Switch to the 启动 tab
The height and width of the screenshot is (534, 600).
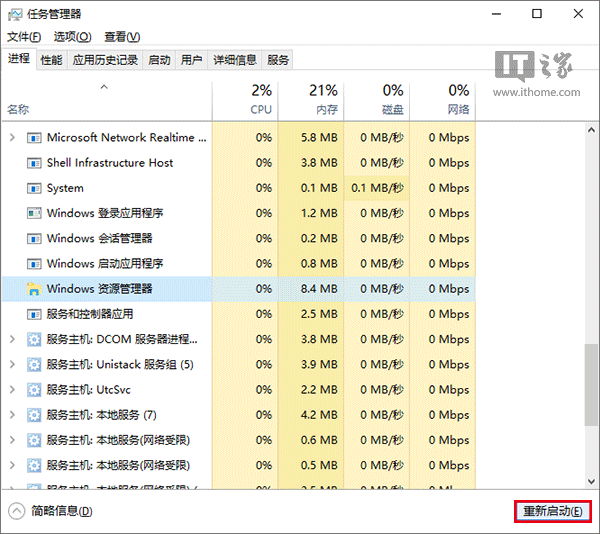coord(159,60)
